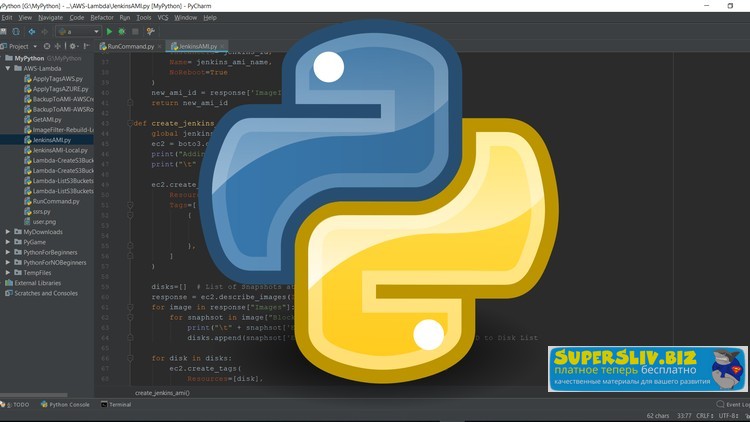Close the JenkinsAMI.py editor tab
Screen dimensions: 750x422
[222, 46]
